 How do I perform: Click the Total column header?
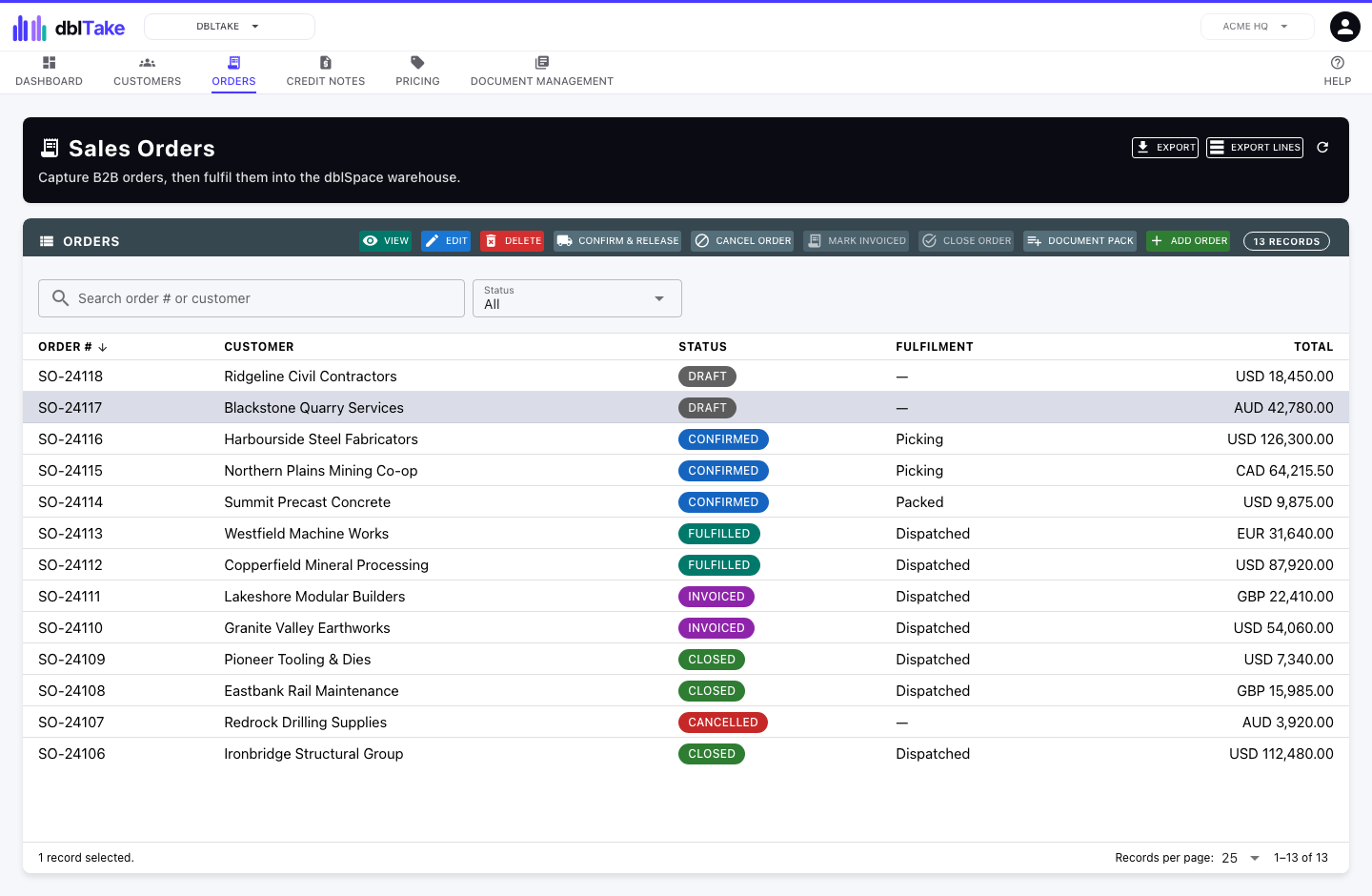coord(1314,347)
